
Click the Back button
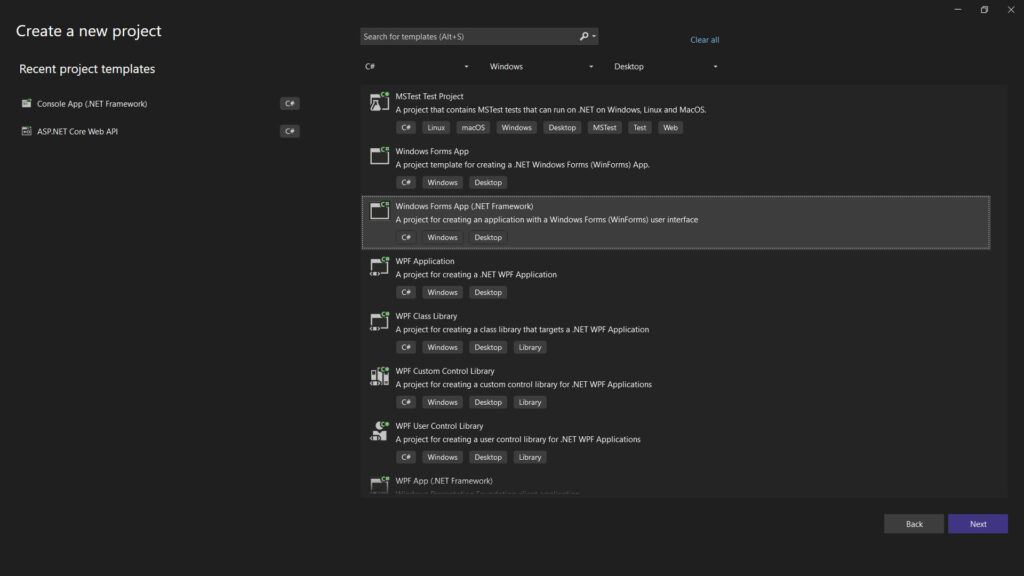point(914,524)
